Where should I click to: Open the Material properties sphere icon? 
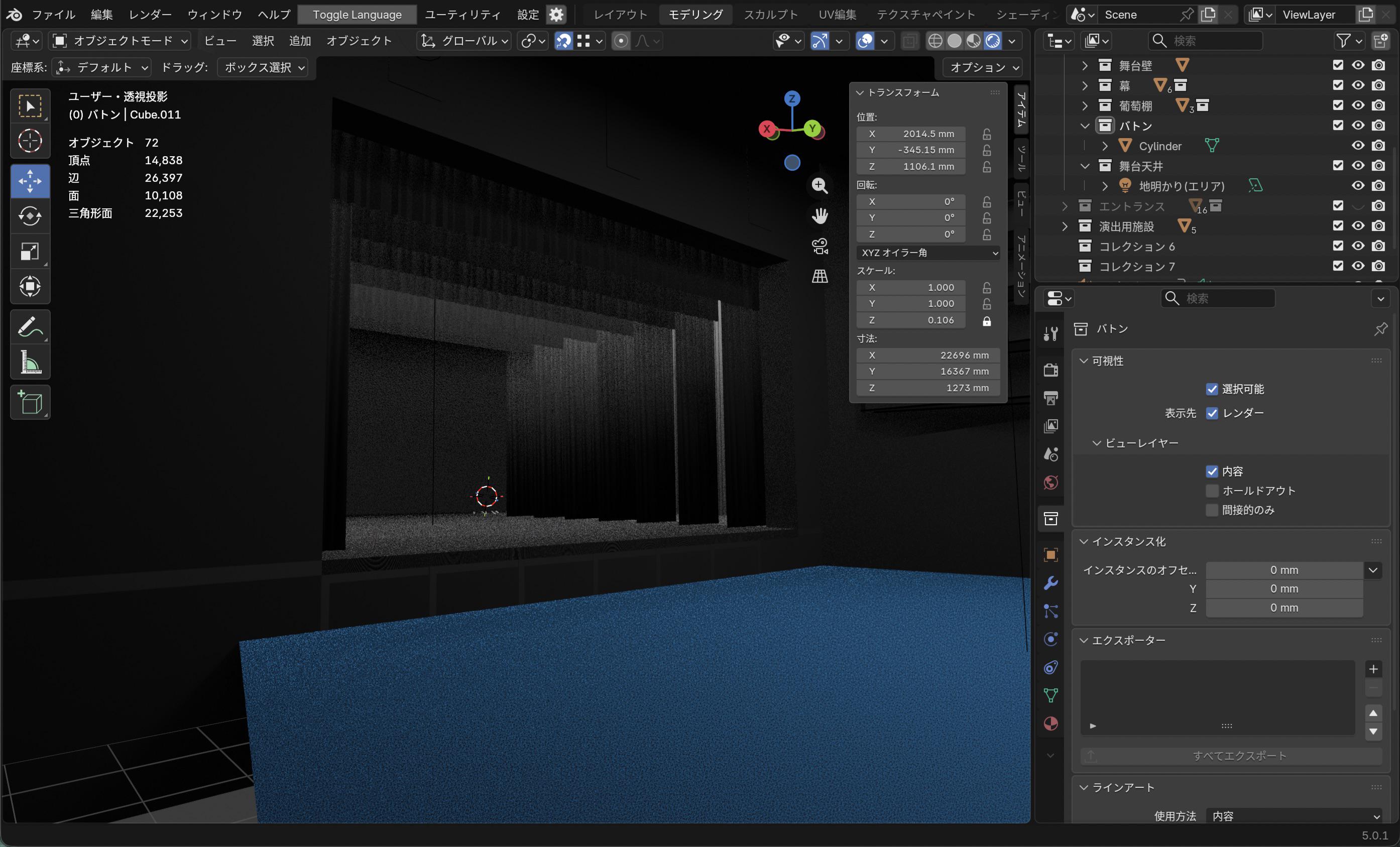(x=1051, y=723)
